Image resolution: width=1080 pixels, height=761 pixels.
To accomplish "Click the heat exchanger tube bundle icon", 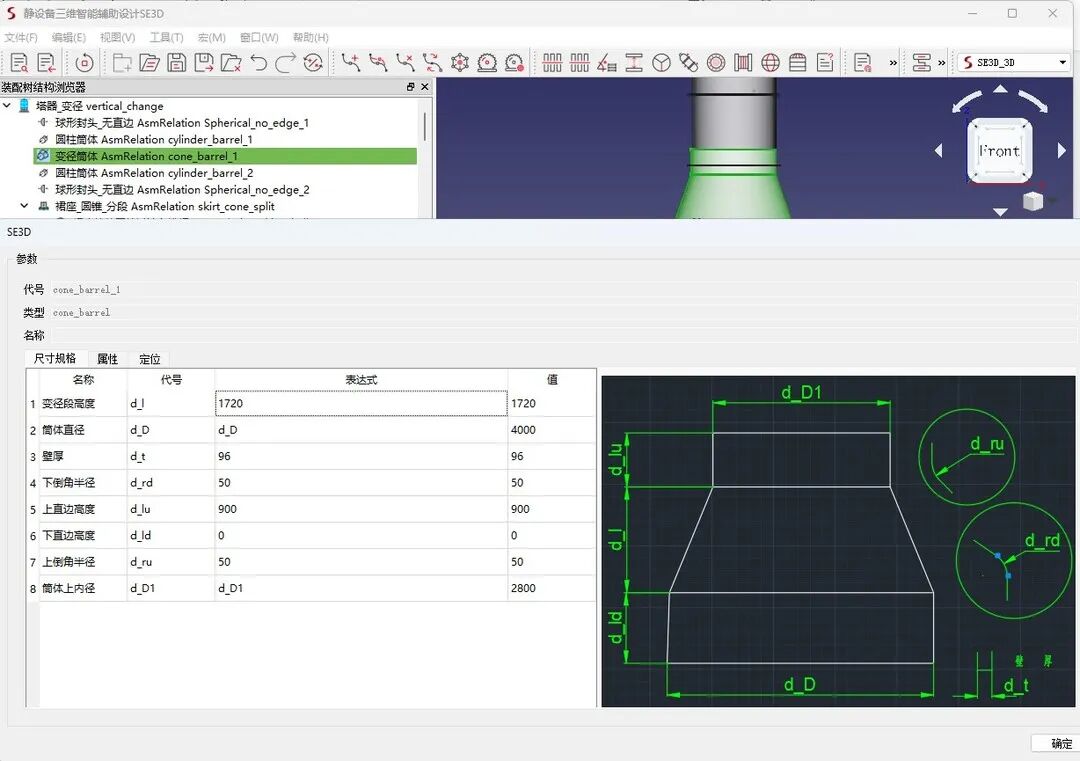I will (742, 63).
